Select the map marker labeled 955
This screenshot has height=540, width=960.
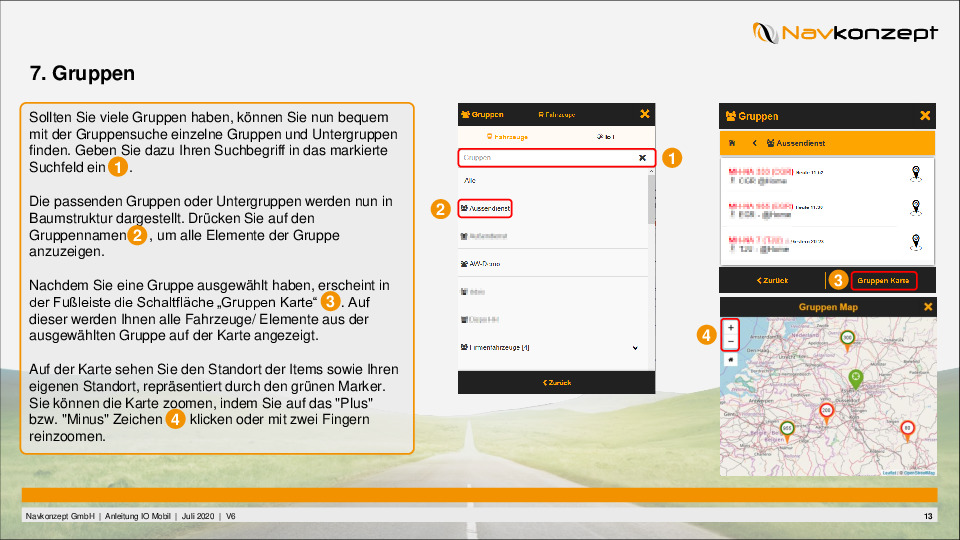(787, 430)
